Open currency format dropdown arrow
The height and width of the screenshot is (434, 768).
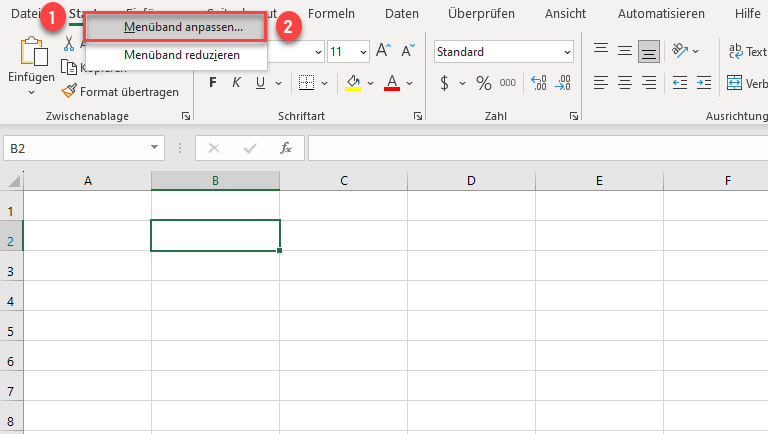pos(462,84)
